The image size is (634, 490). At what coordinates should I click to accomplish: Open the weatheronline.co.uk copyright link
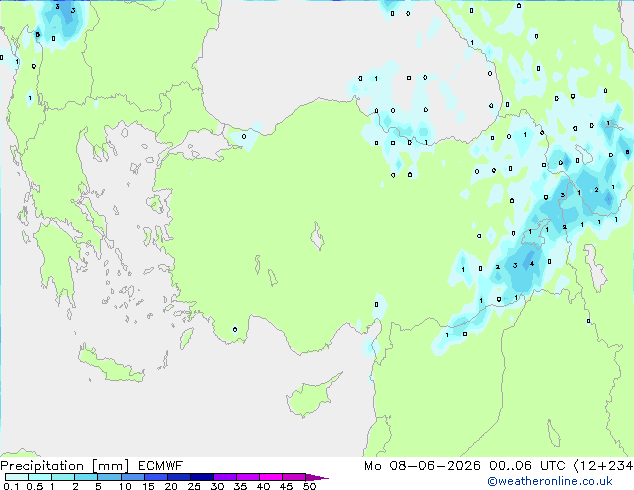pos(550,481)
